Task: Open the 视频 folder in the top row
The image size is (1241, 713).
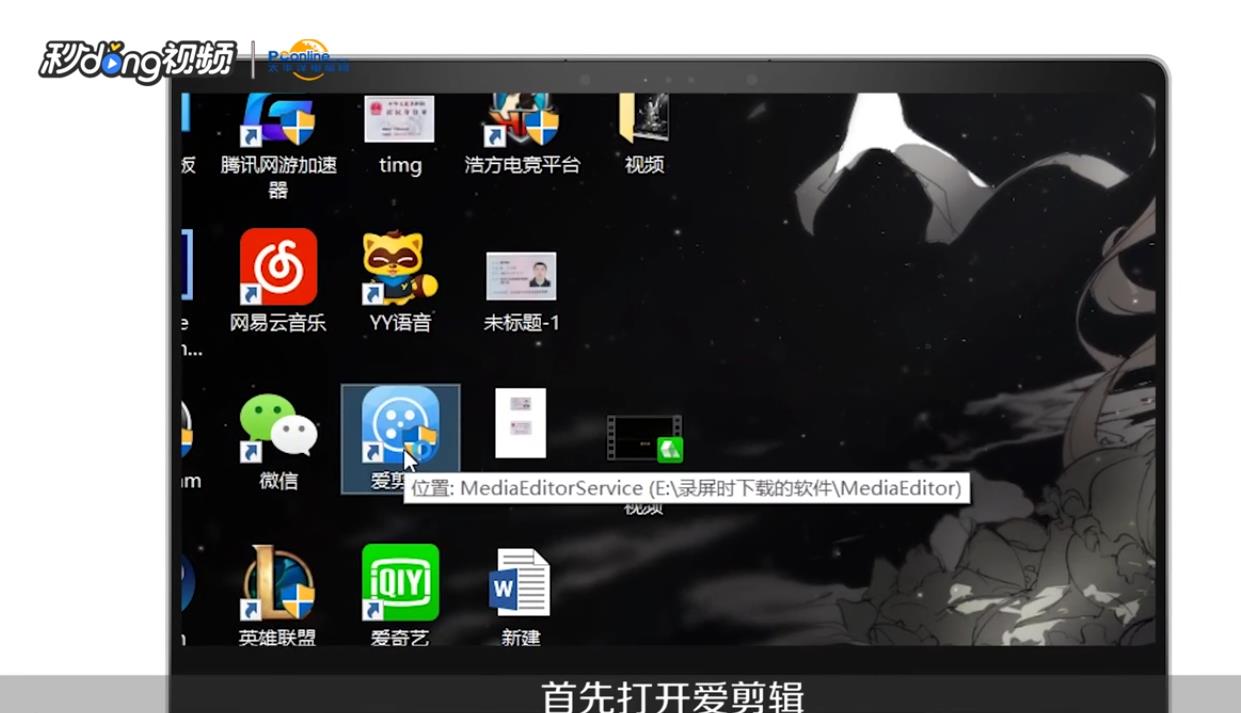Action: [x=644, y=119]
